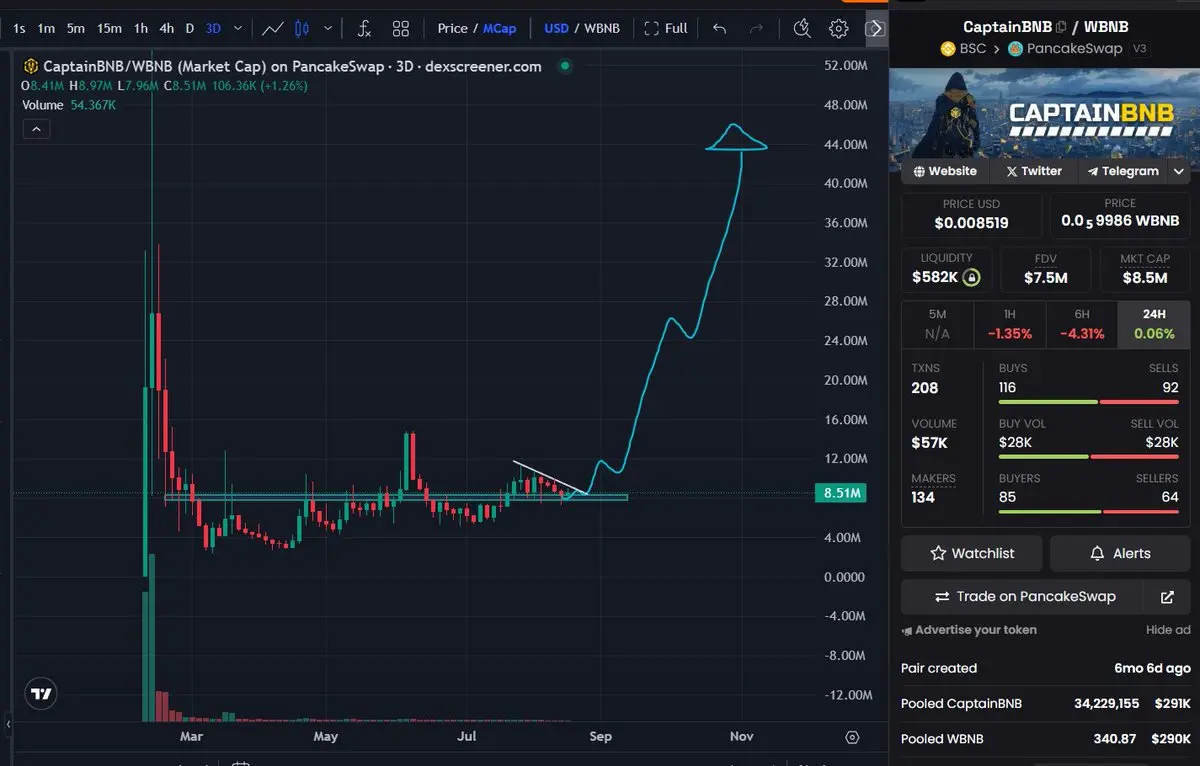
Task: Add the pair to Watchlist
Action: (971, 553)
